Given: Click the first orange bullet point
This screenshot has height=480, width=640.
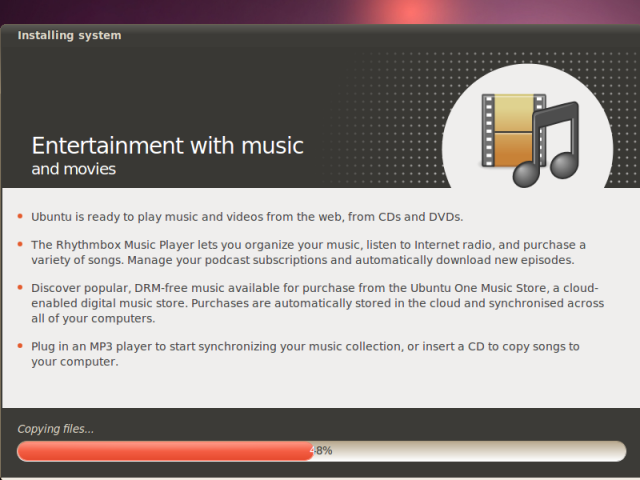Looking at the screenshot, I should tap(20, 216).
